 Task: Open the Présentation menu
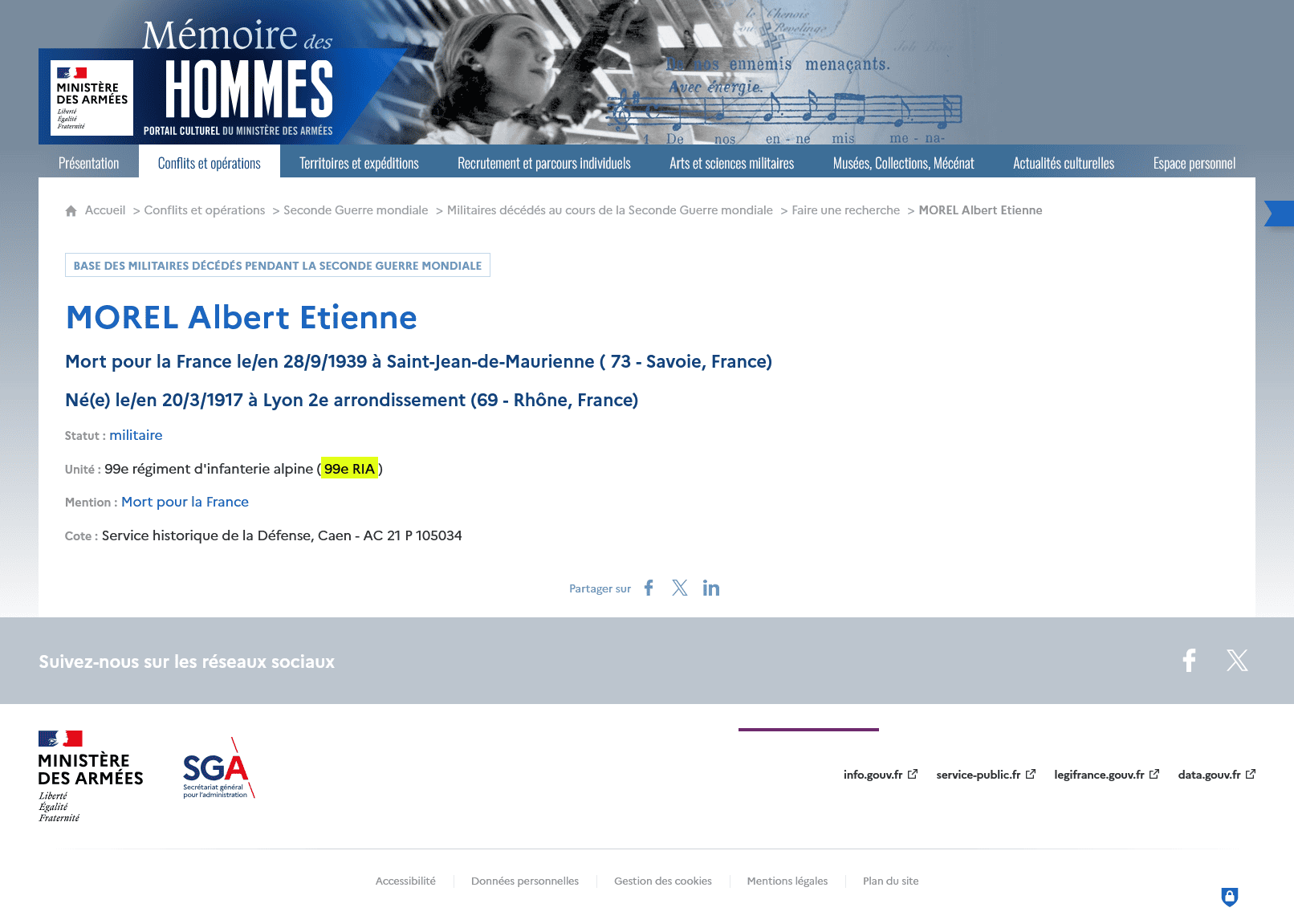(x=88, y=163)
